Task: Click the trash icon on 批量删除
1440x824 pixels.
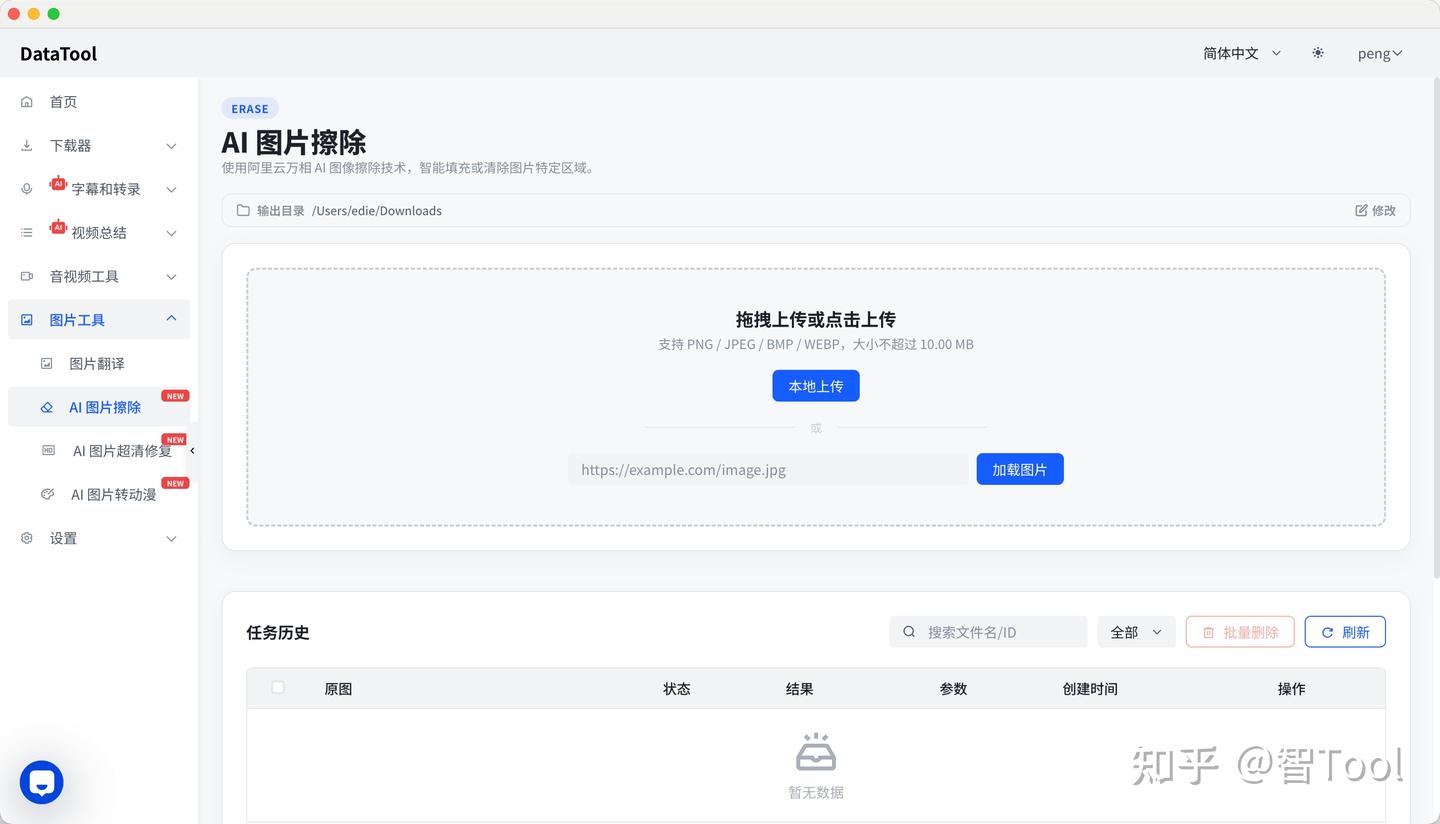Action: [1208, 633]
